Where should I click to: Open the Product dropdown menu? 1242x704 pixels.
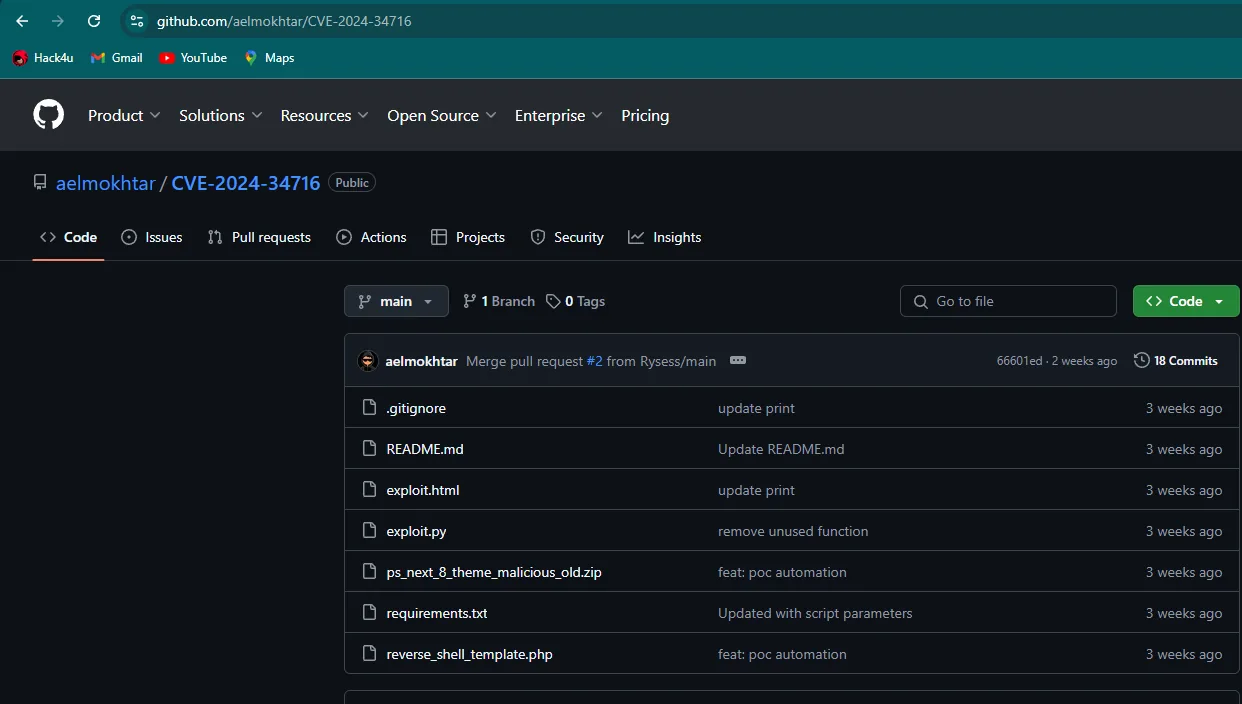[x=124, y=115]
